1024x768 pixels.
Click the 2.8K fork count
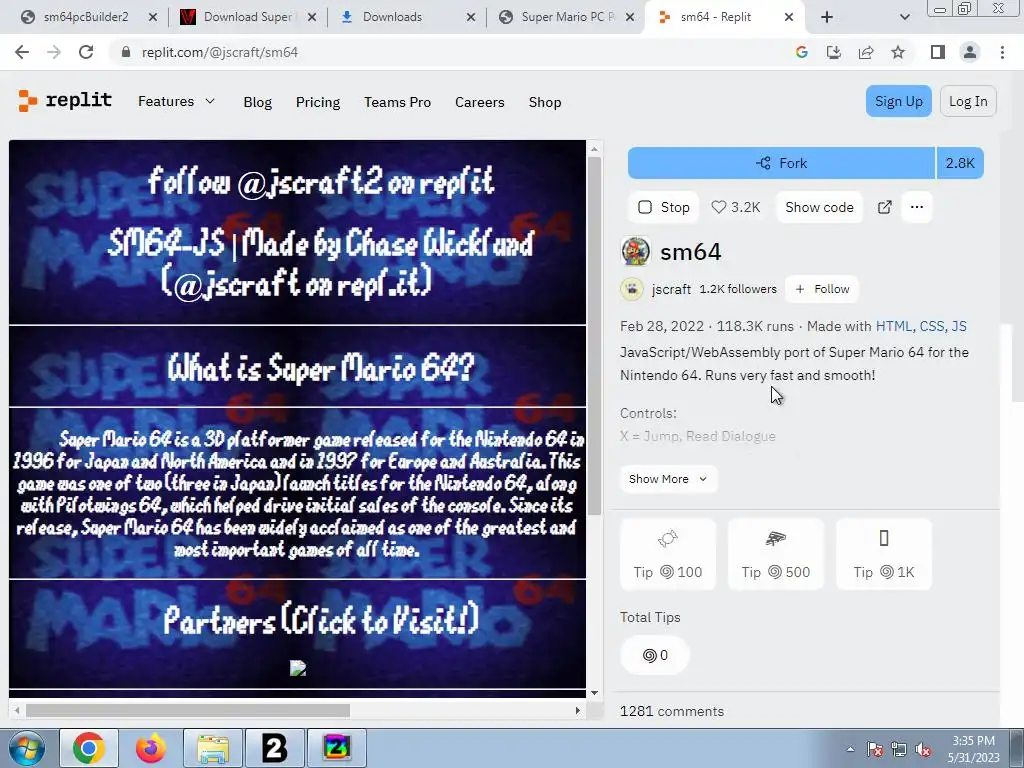click(960, 163)
